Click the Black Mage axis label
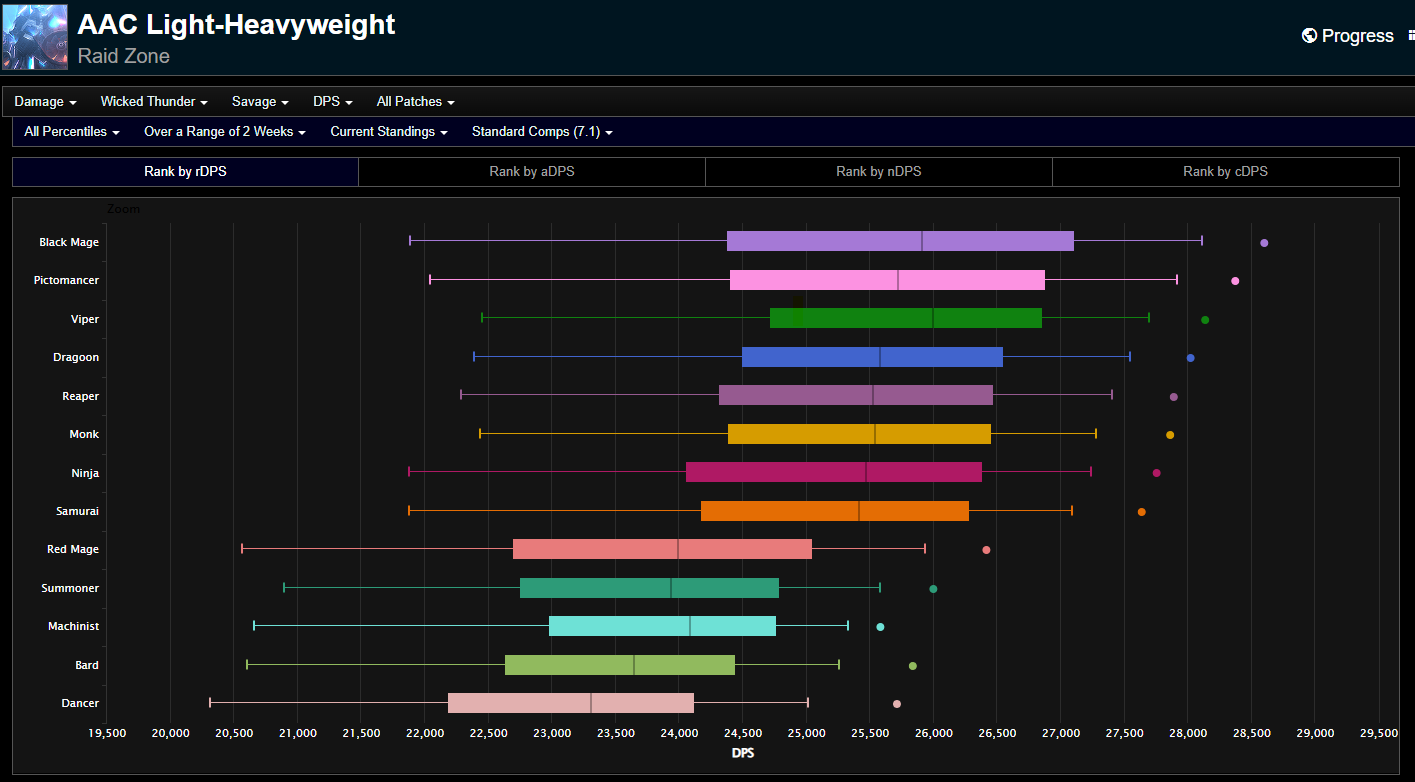 pyautogui.click(x=69, y=242)
